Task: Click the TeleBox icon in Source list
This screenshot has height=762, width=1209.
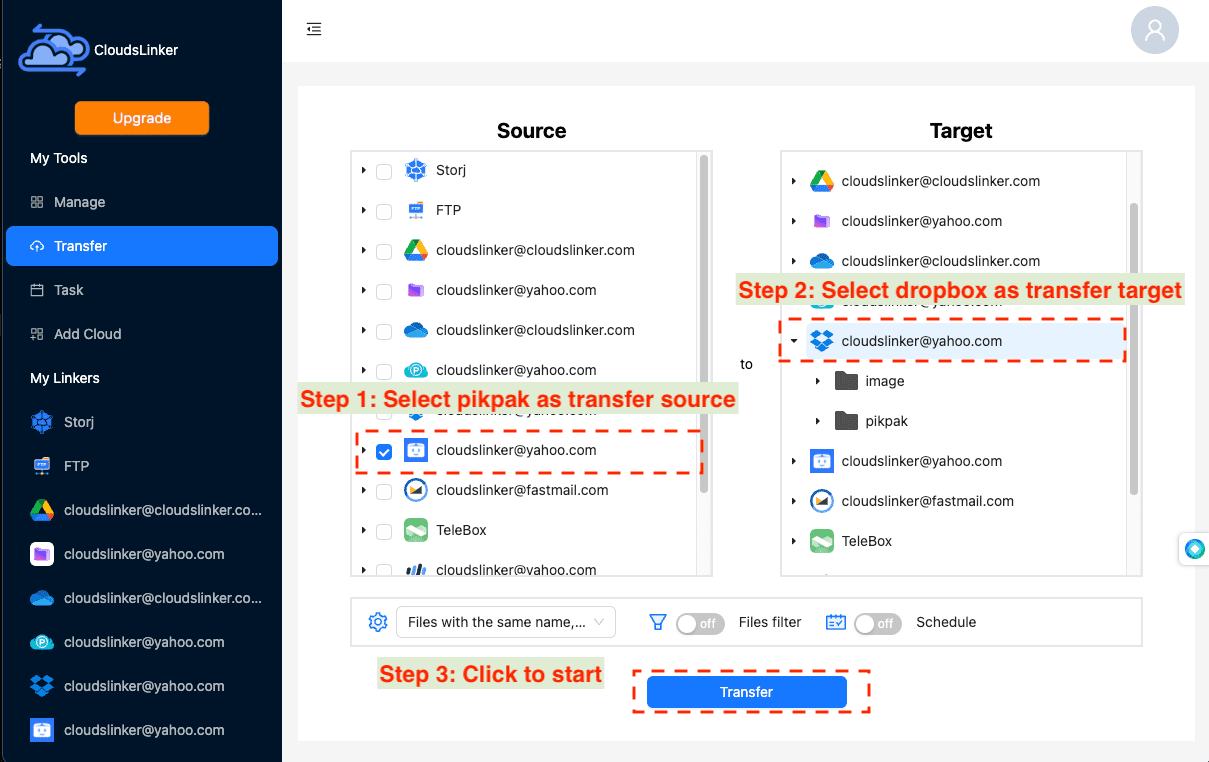Action: [x=416, y=530]
